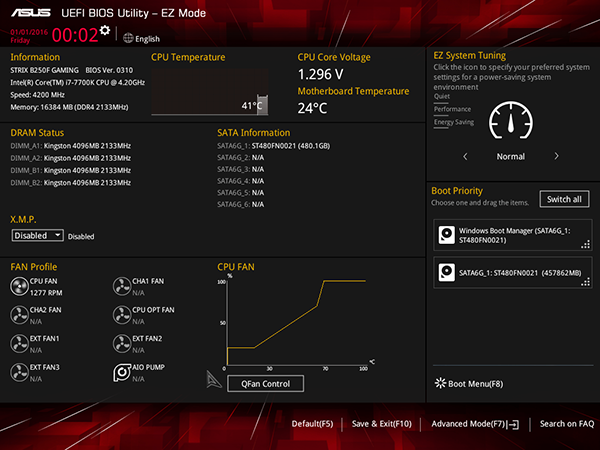Load Default(F5) settings
This screenshot has height=450, width=600.
click(312, 424)
